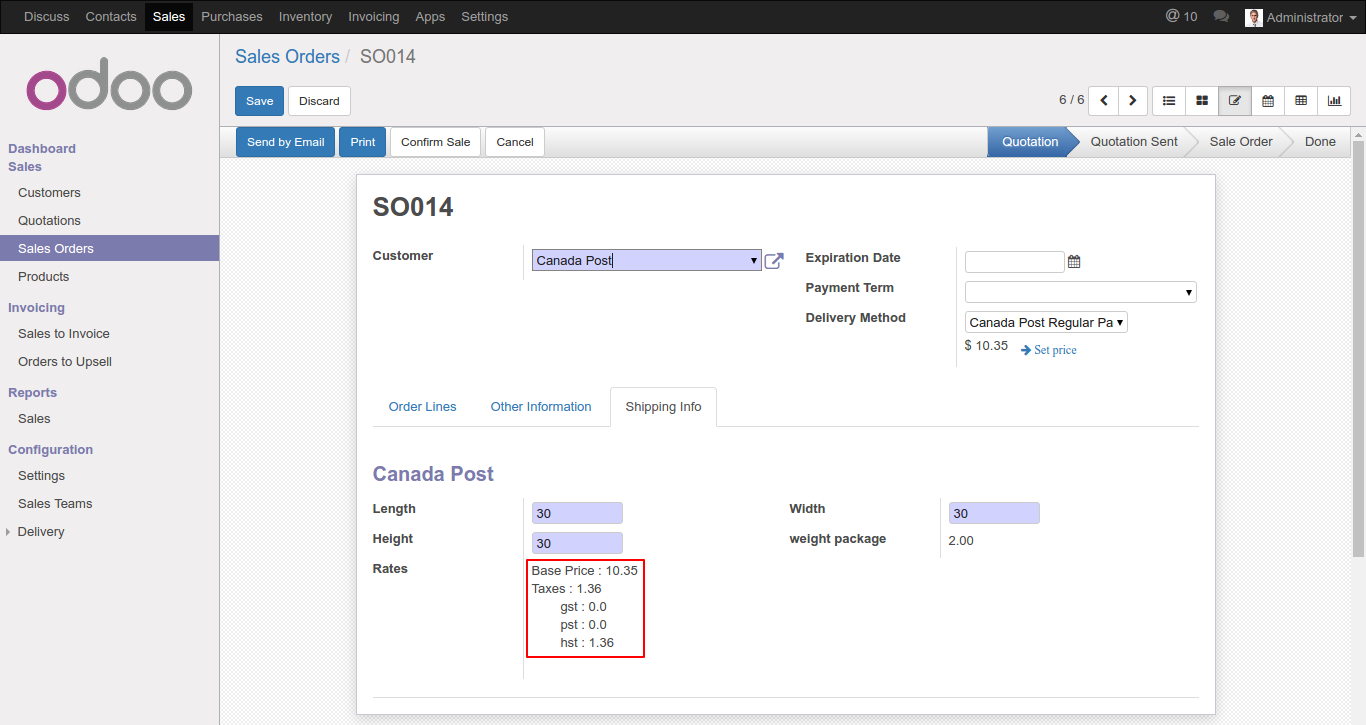This screenshot has height=725, width=1366.
Task: Open Configuration Settings in sidebar
Action: pyautogui.click(x=41, y=476)
